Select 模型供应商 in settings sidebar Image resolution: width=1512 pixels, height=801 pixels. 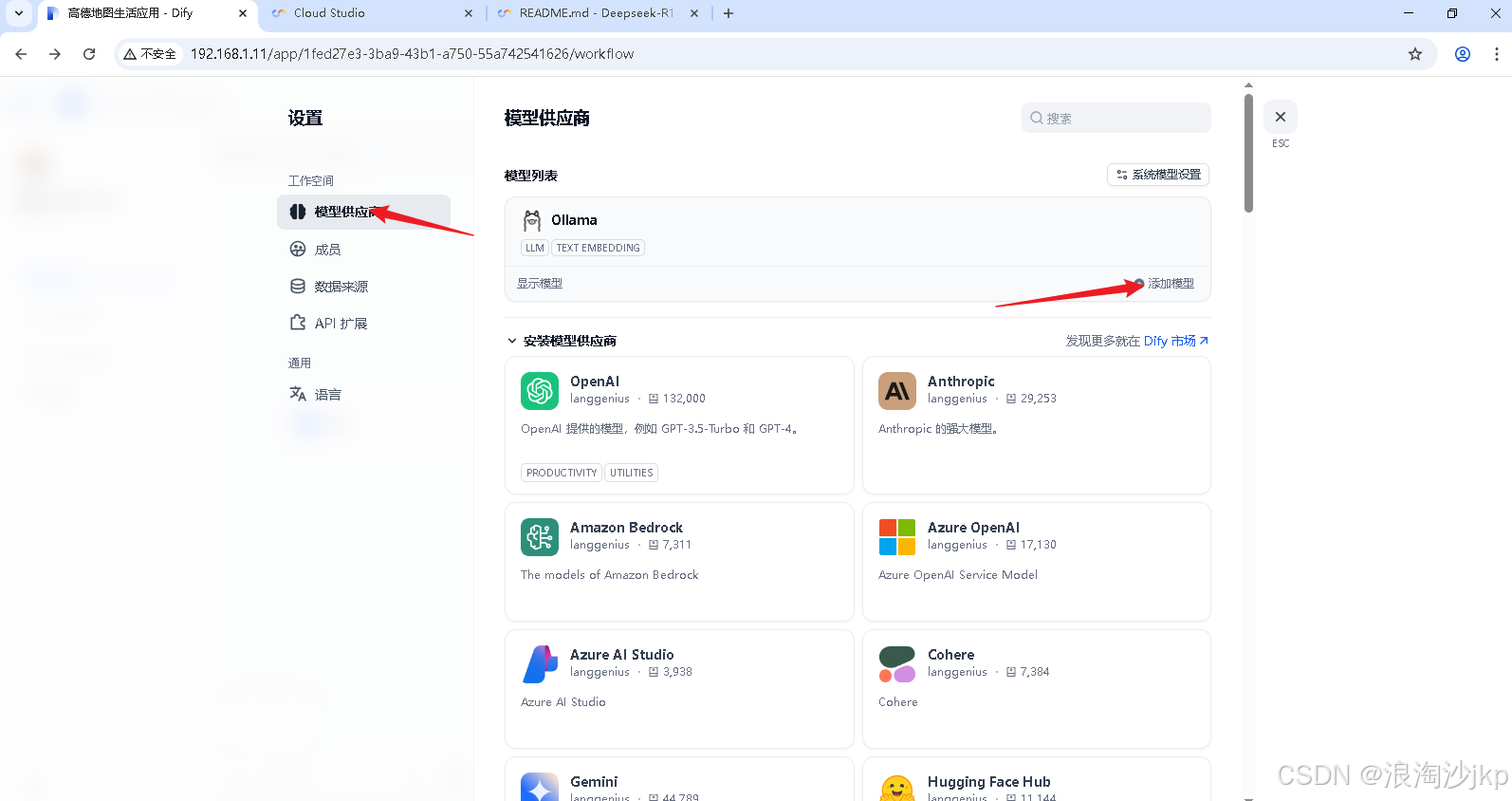[363, 212]
